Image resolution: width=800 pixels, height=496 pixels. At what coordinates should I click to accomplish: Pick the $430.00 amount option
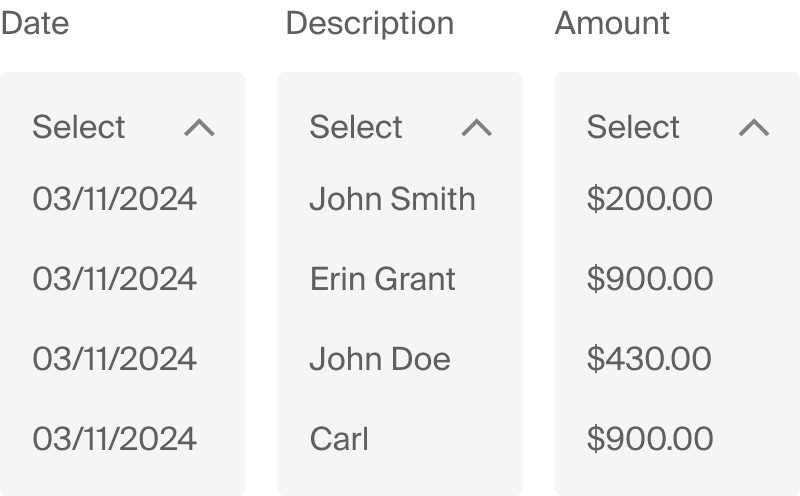click(x=649, y=359)
